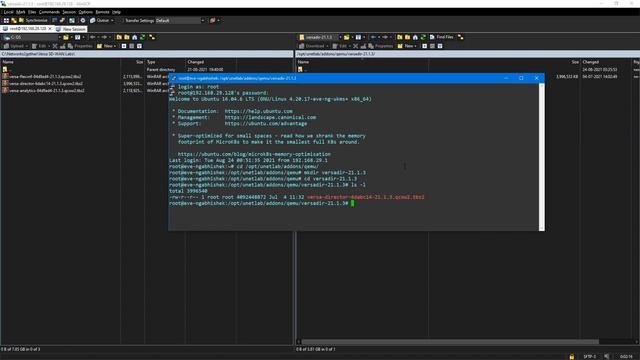Go to root directory in local panel
The width and height of the screenshot is (640, 360).
pos(127,37)
